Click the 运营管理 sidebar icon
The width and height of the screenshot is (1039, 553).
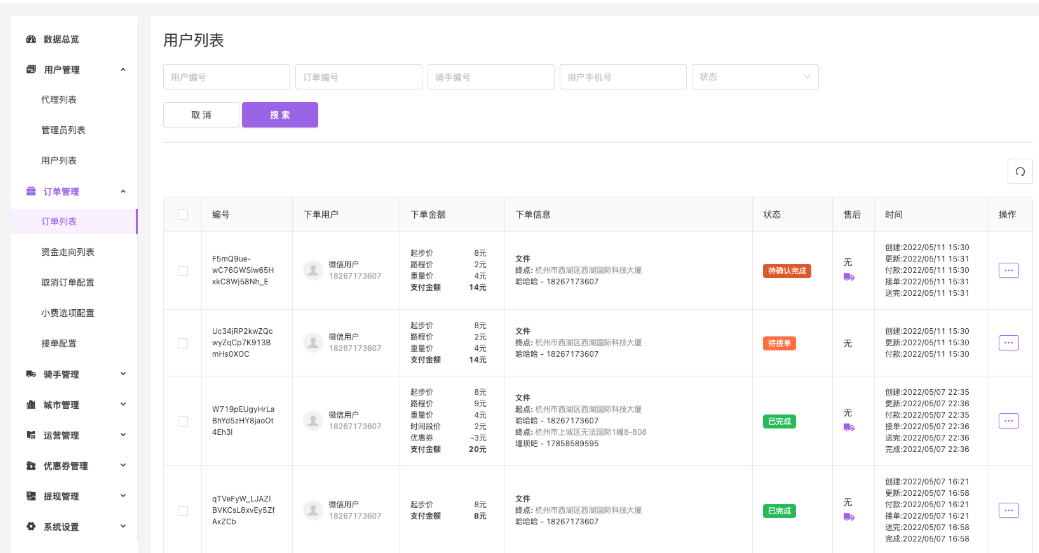point(30,435)
